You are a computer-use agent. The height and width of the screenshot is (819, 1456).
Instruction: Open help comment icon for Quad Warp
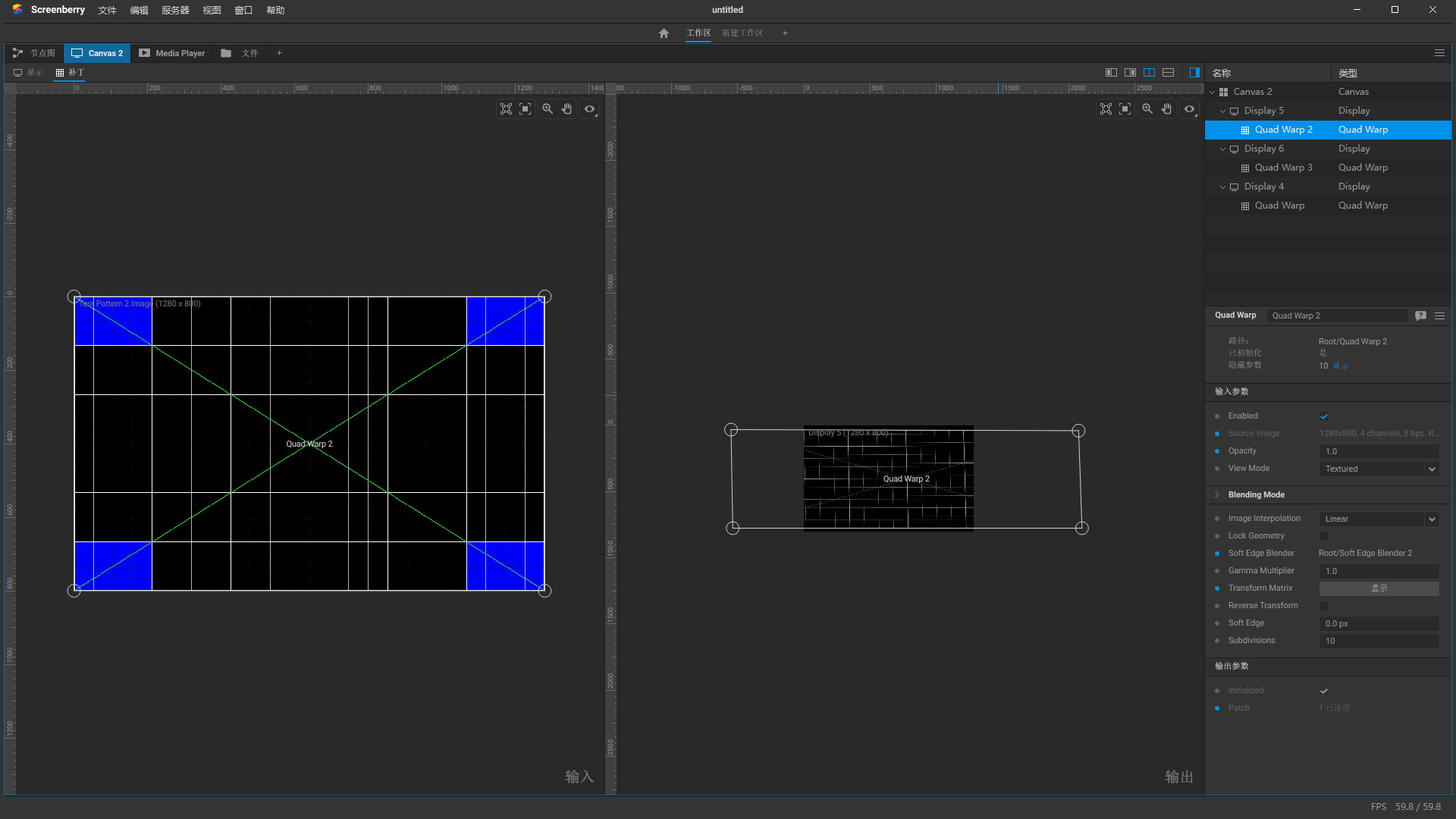click(1420, 315)
